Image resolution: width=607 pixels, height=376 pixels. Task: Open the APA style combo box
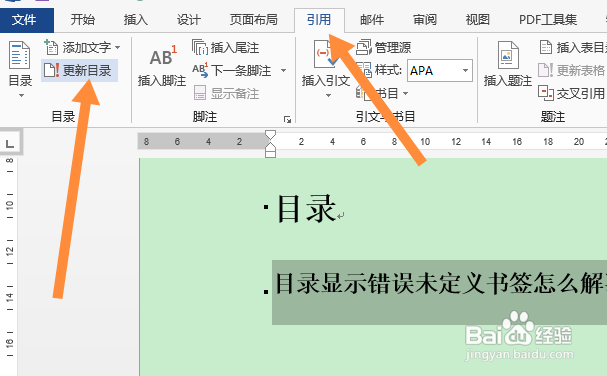click(440, 70)
